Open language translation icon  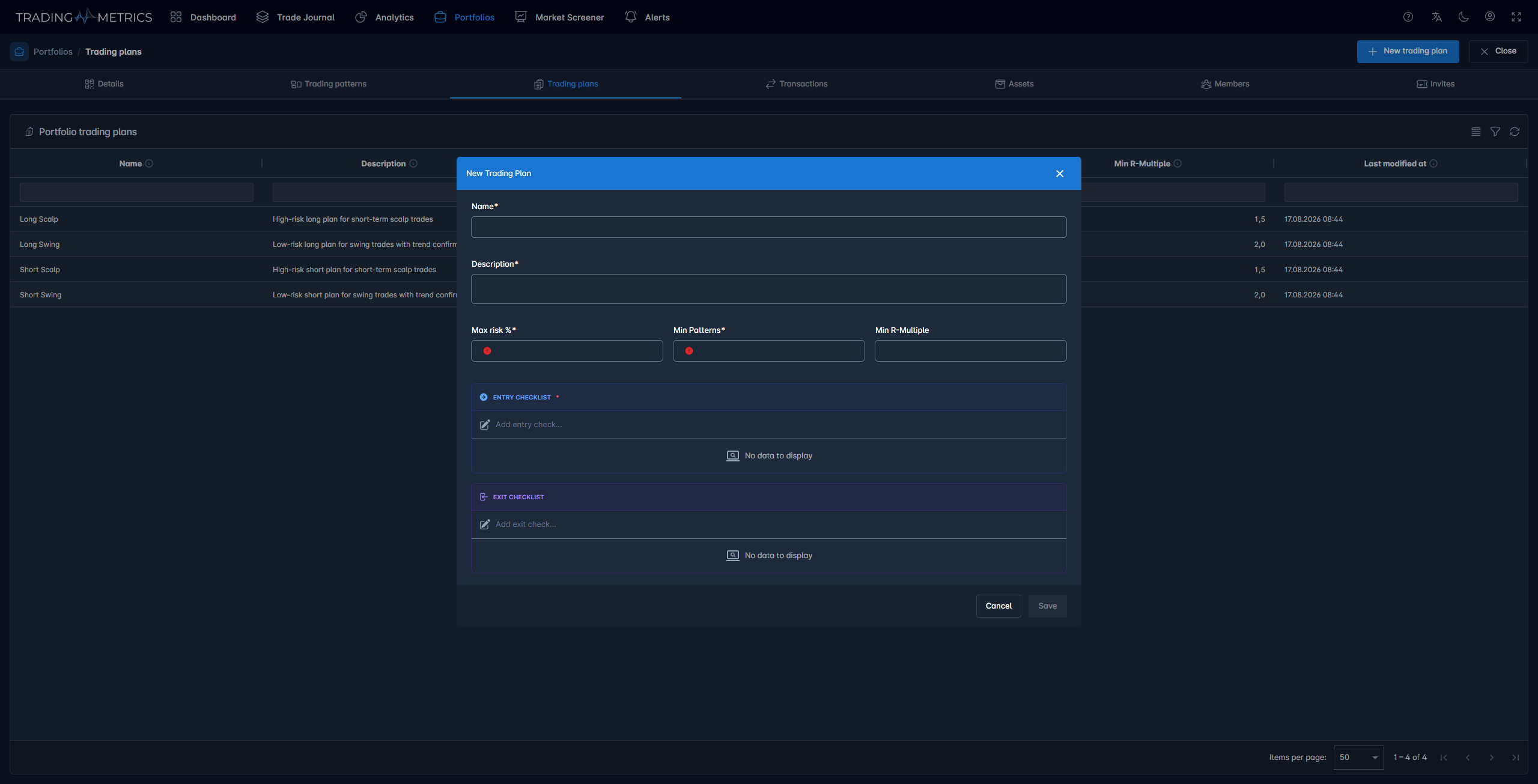click(x=1437, y=17)
